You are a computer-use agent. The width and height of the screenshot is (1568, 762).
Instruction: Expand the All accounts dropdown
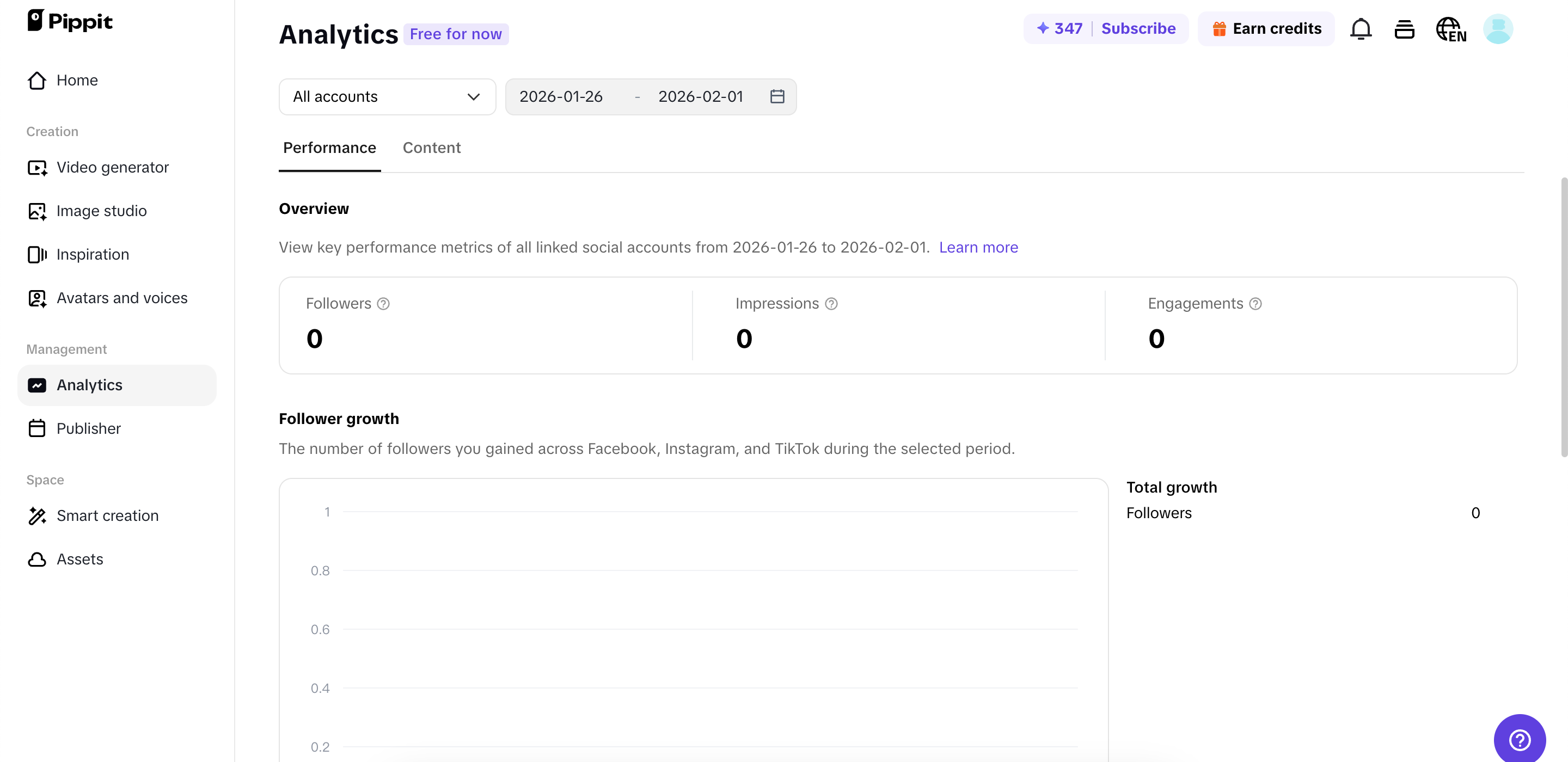(x=387, y=97)
